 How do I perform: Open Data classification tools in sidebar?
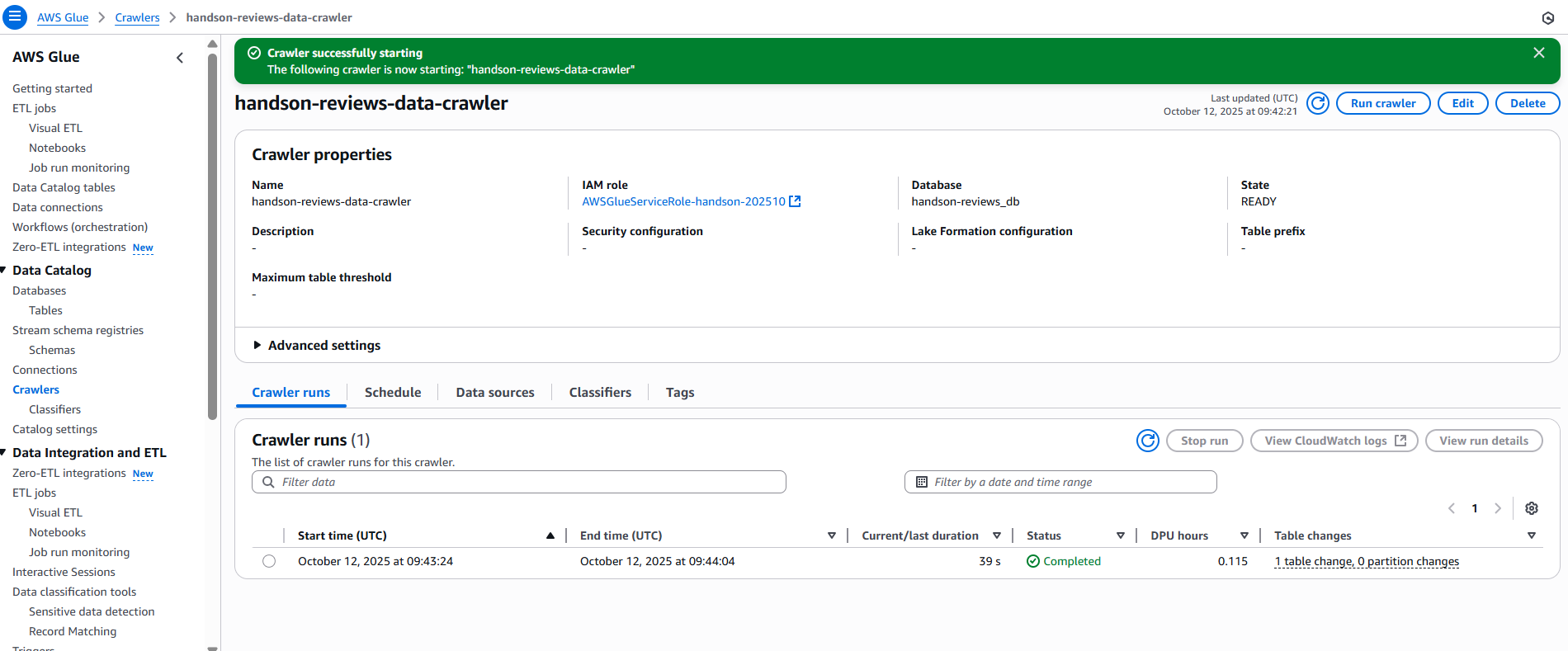tap(74, 592)
